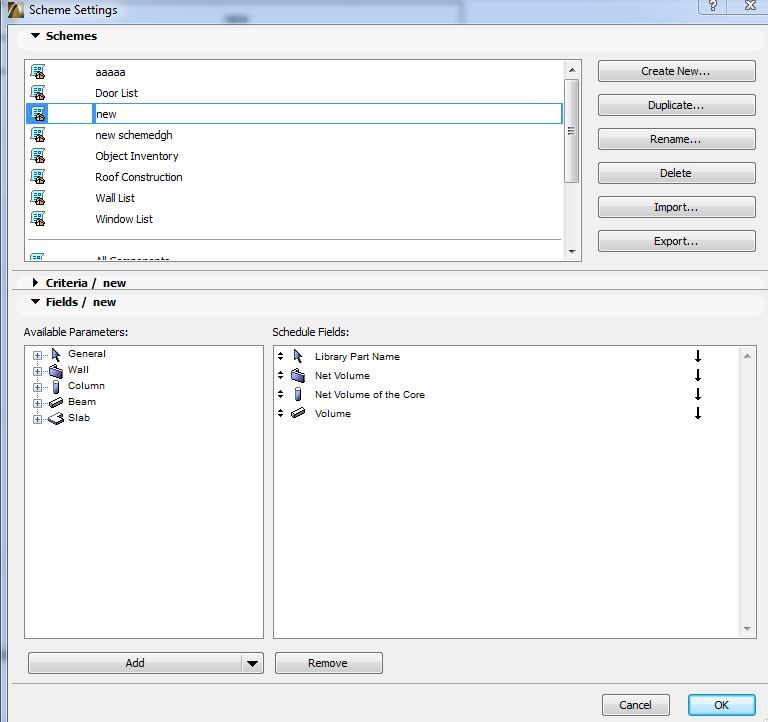Click the Wall icon in Available Parameters
The width and height of the screenshot is (768, 722).
(56, 371)
